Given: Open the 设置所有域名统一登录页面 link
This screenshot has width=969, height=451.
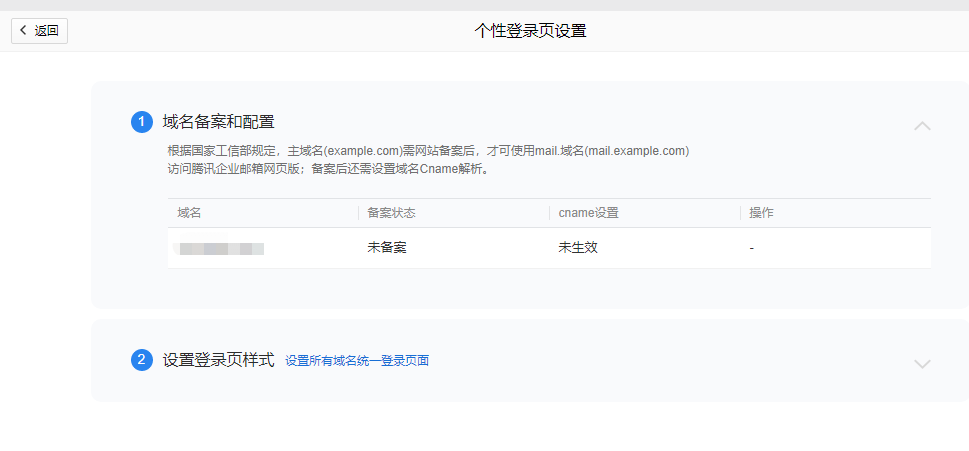Looking at the screenshot, I should (x=356, y=361).
